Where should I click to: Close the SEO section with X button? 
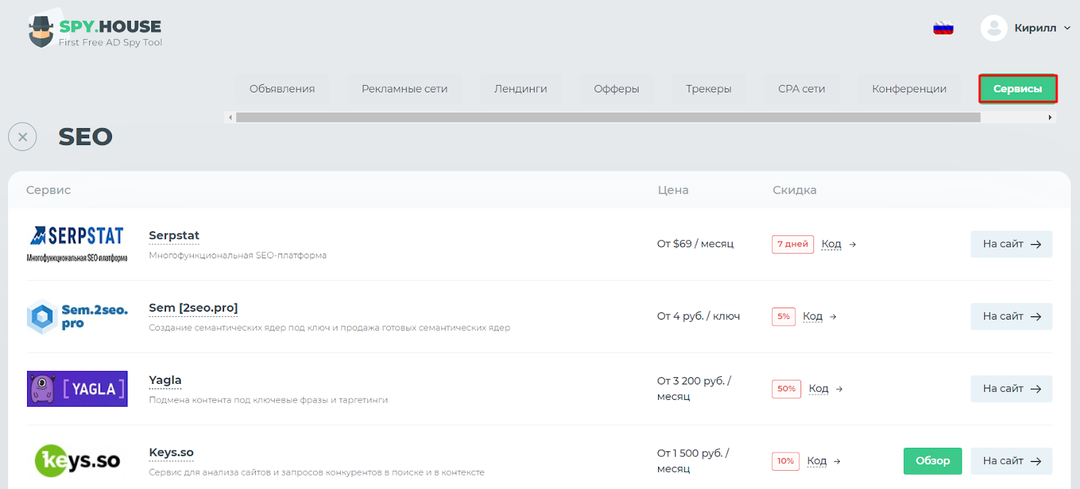22,137
